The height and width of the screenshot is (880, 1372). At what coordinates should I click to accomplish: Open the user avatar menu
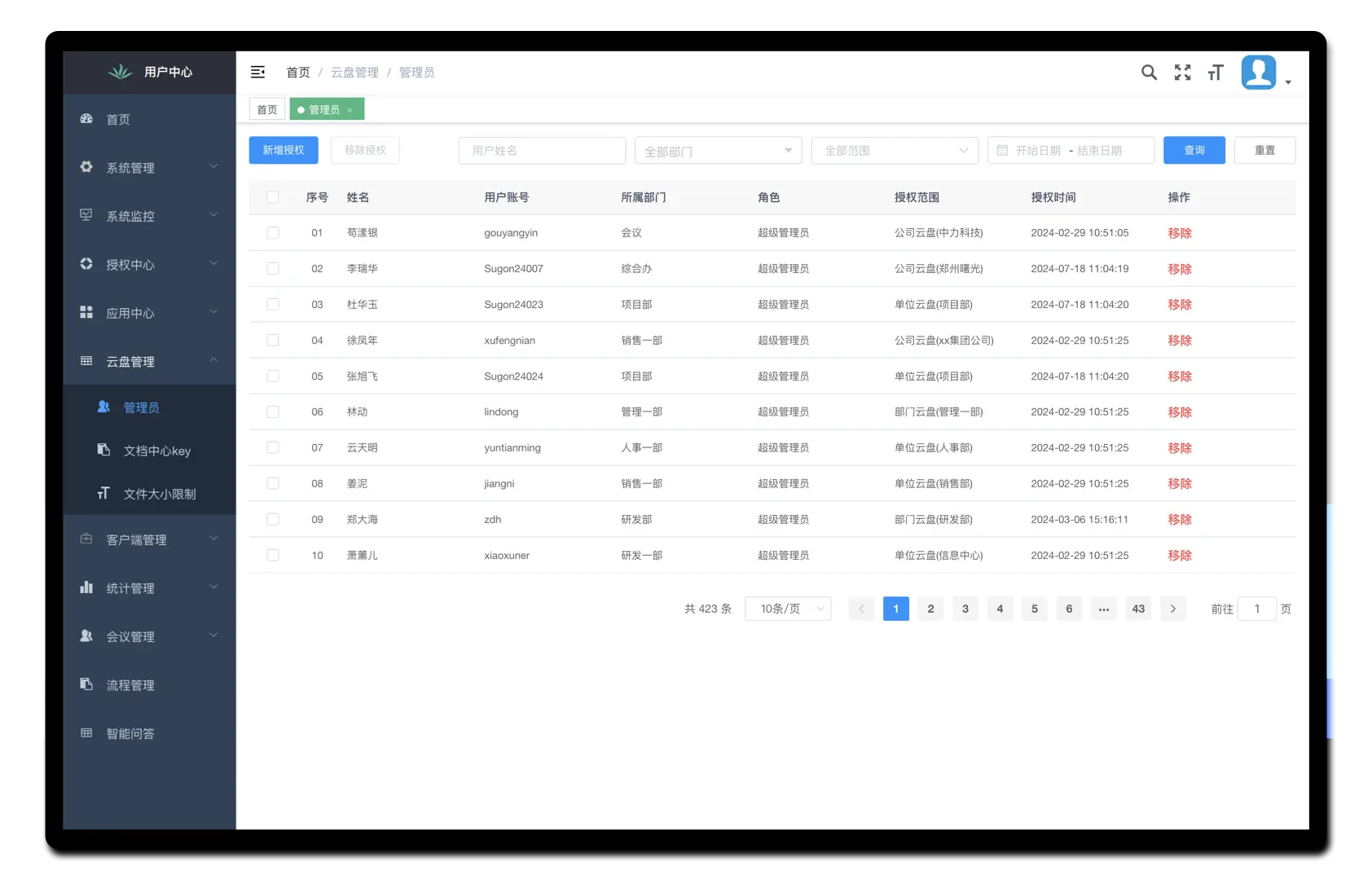coord(1259,72)
